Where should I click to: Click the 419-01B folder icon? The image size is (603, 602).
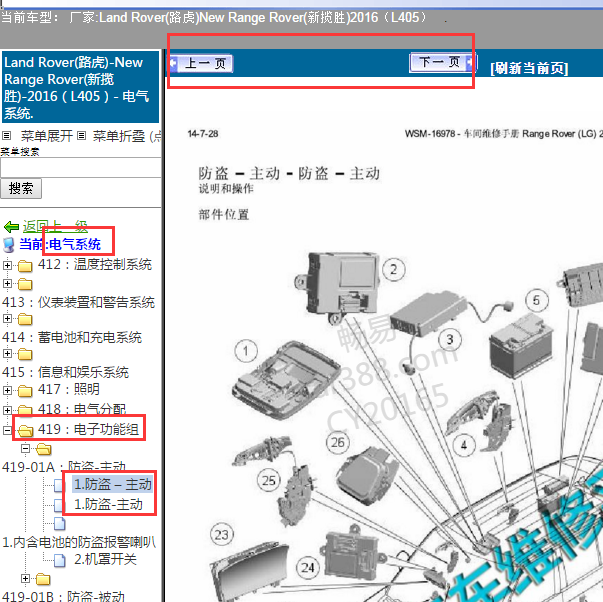click(x=43, y=579)
